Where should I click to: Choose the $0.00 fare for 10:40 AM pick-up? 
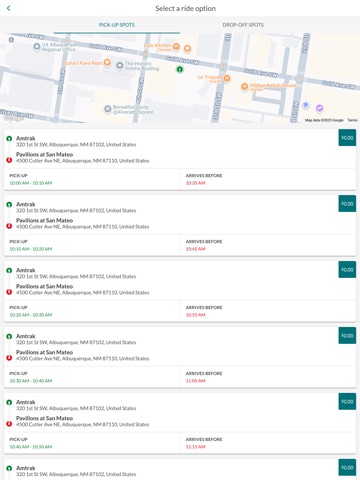pos(347,402)
